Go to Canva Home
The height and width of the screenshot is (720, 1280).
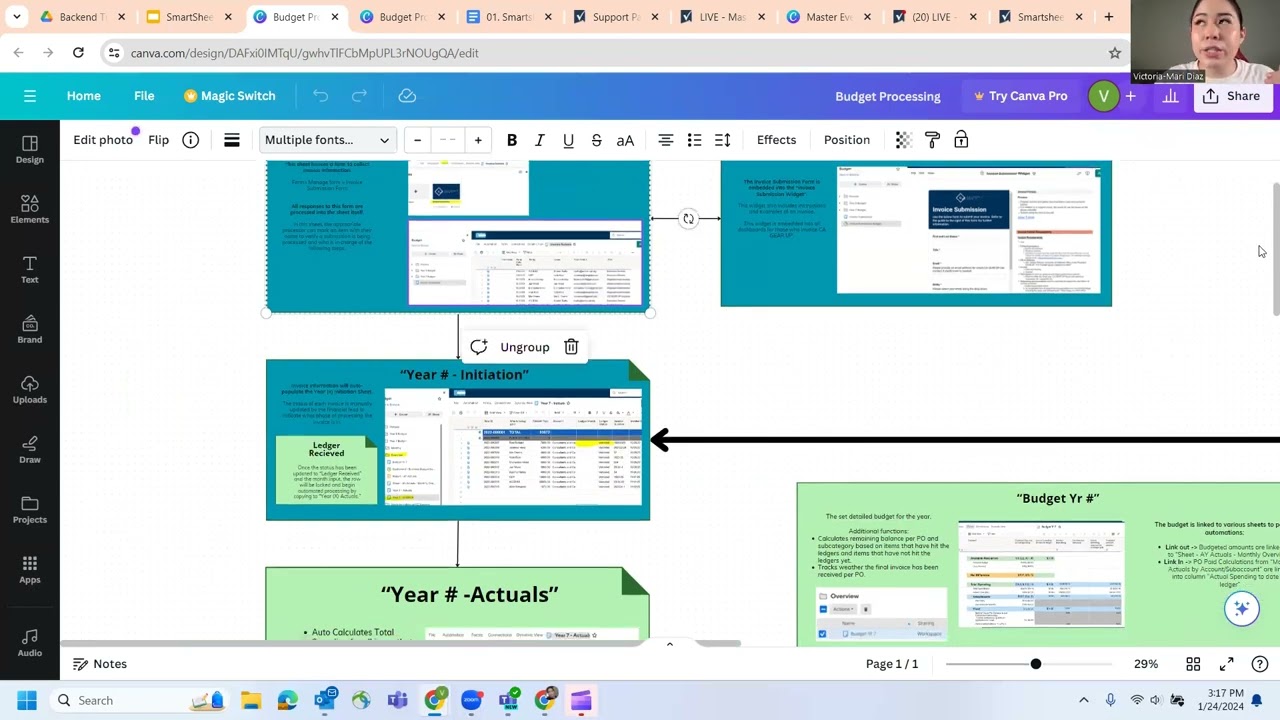84,96
